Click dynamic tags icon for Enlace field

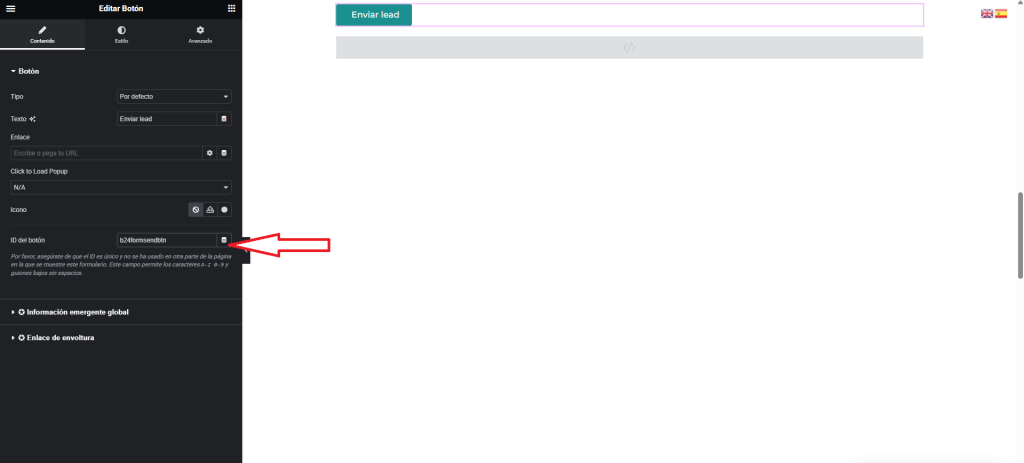pyautogui.click(x=224, y=153)
